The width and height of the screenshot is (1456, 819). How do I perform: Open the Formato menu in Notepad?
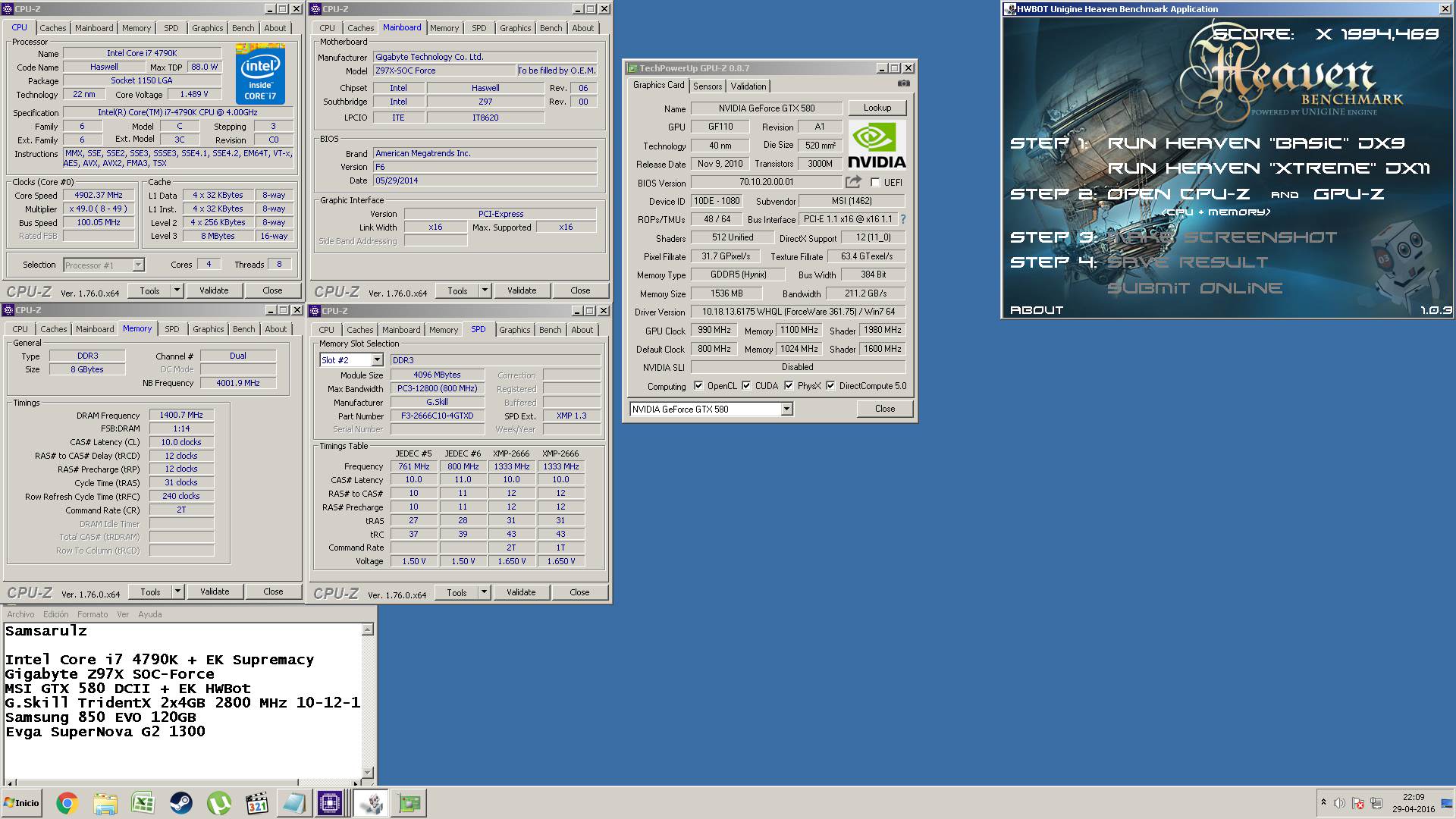point(93,614)
